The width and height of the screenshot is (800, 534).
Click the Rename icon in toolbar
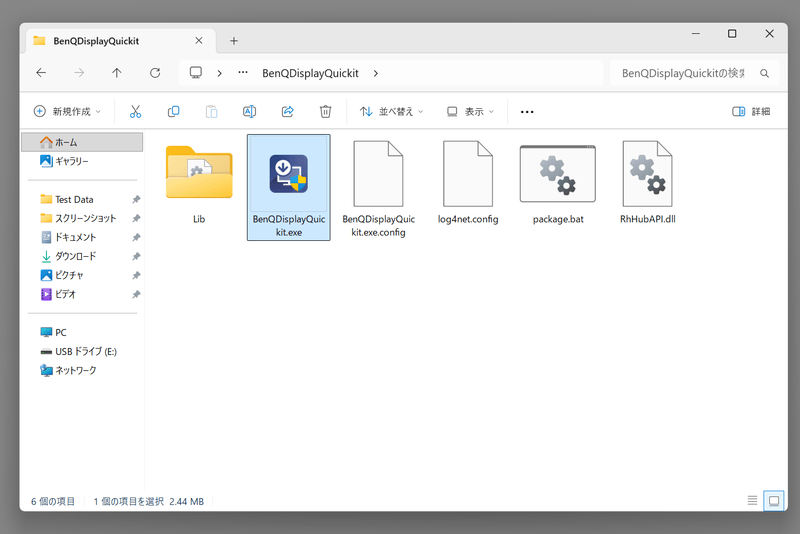click(x=250, y=111)
